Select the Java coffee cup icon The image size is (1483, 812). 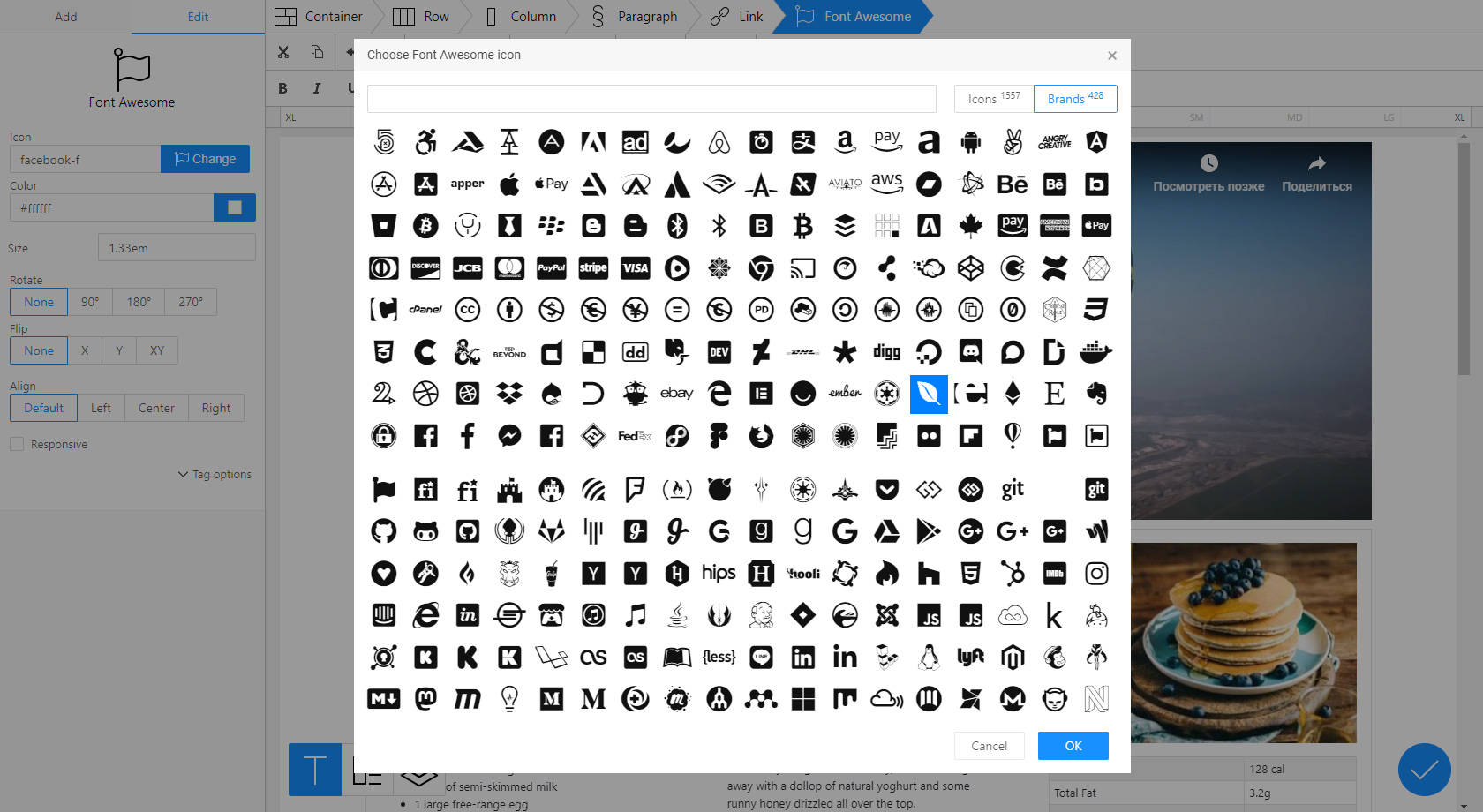coord(677,615)
